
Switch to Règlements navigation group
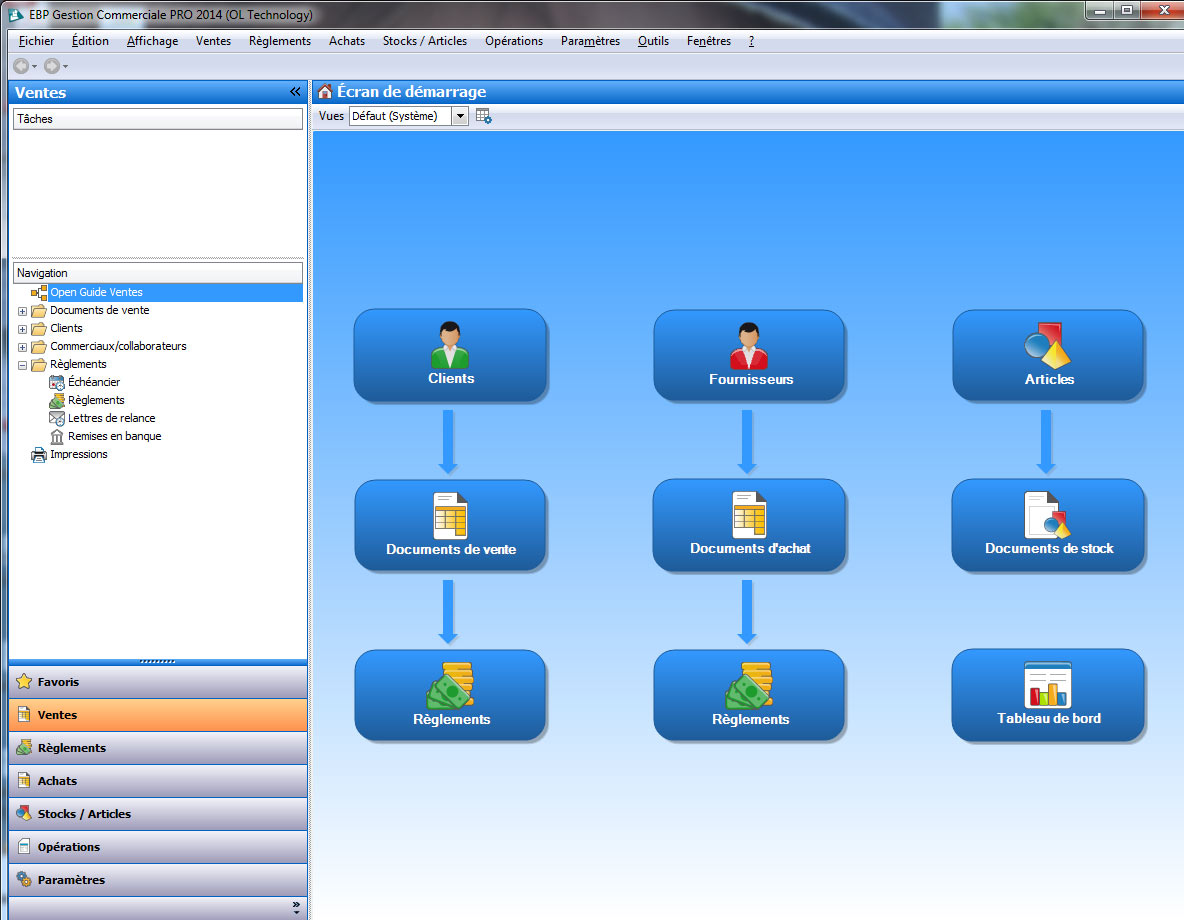(x=158, y=749)
